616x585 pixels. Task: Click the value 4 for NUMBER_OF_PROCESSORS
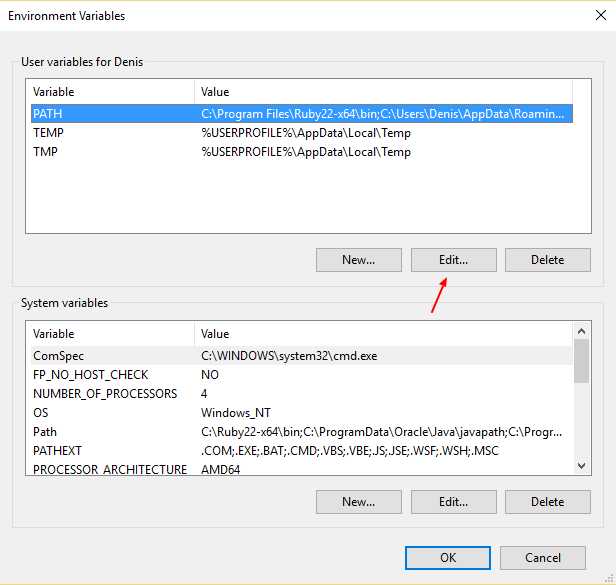[x=204, y=394]
